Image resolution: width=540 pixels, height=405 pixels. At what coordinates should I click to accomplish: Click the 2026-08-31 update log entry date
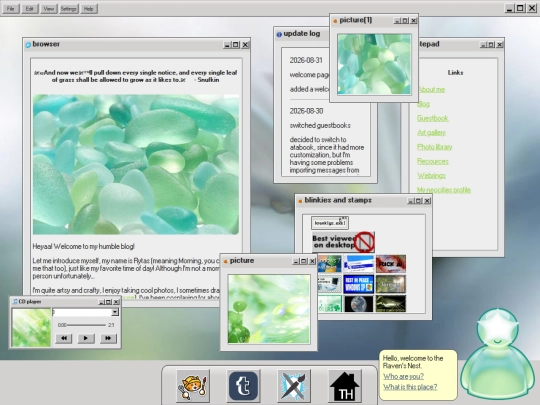[306, 60]
